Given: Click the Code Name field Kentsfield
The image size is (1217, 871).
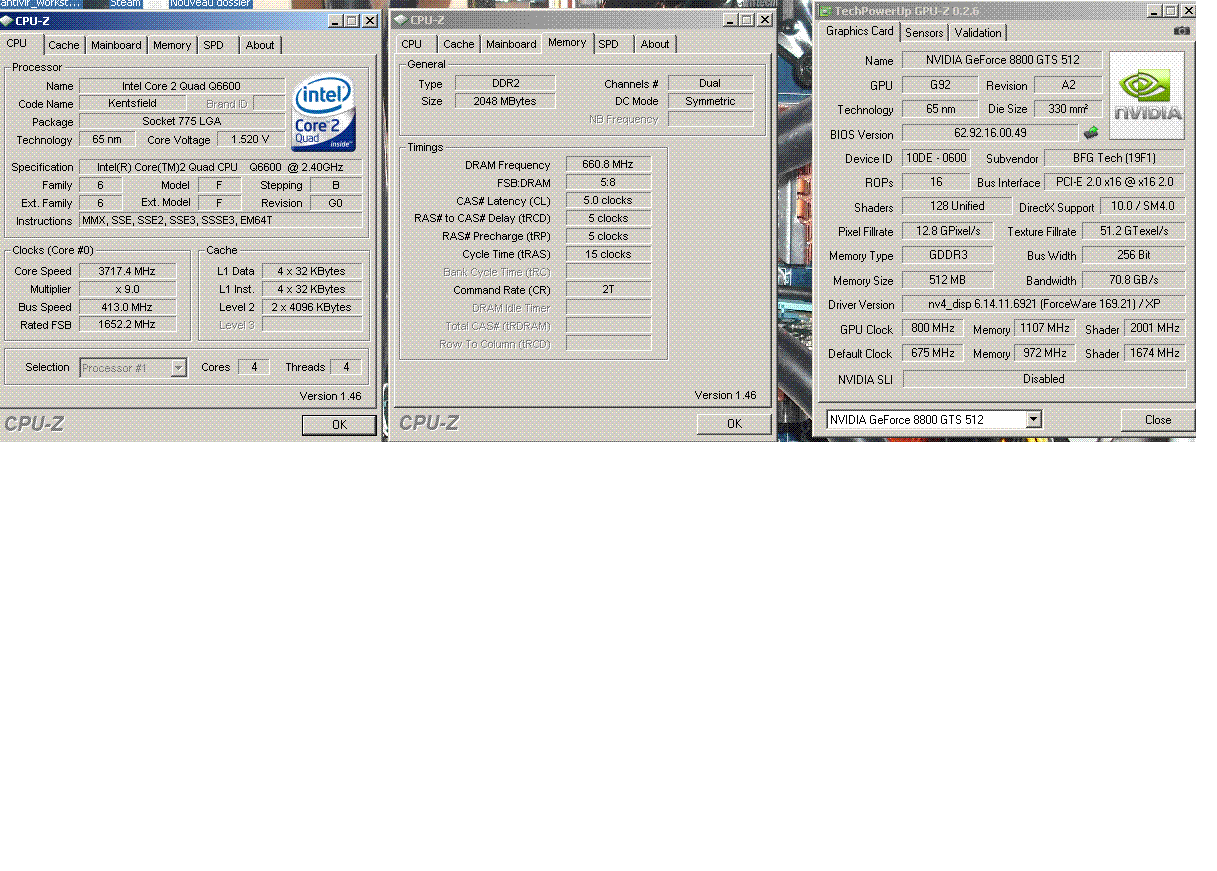Looking at the screenshot, I should (x=132, y=104).
